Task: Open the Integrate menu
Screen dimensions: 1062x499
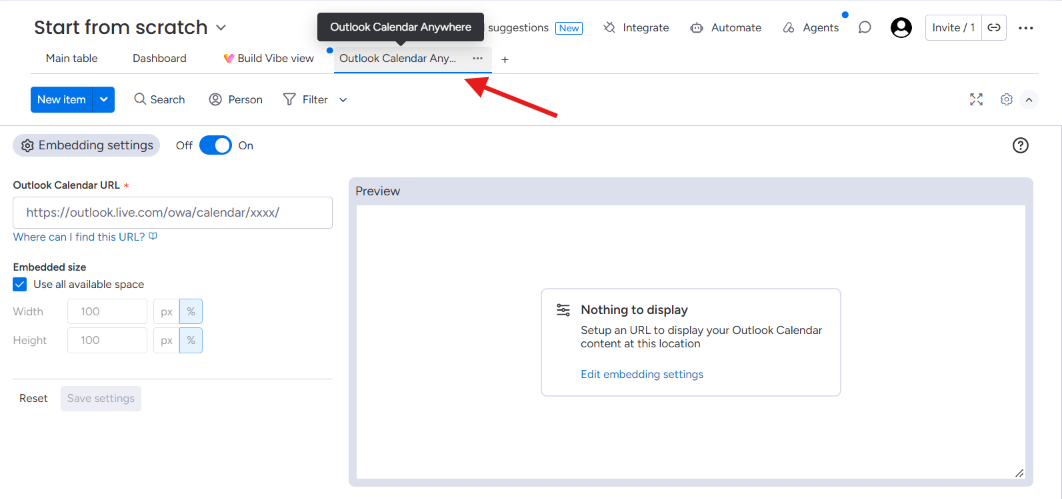Action: (x=636, y=28)
